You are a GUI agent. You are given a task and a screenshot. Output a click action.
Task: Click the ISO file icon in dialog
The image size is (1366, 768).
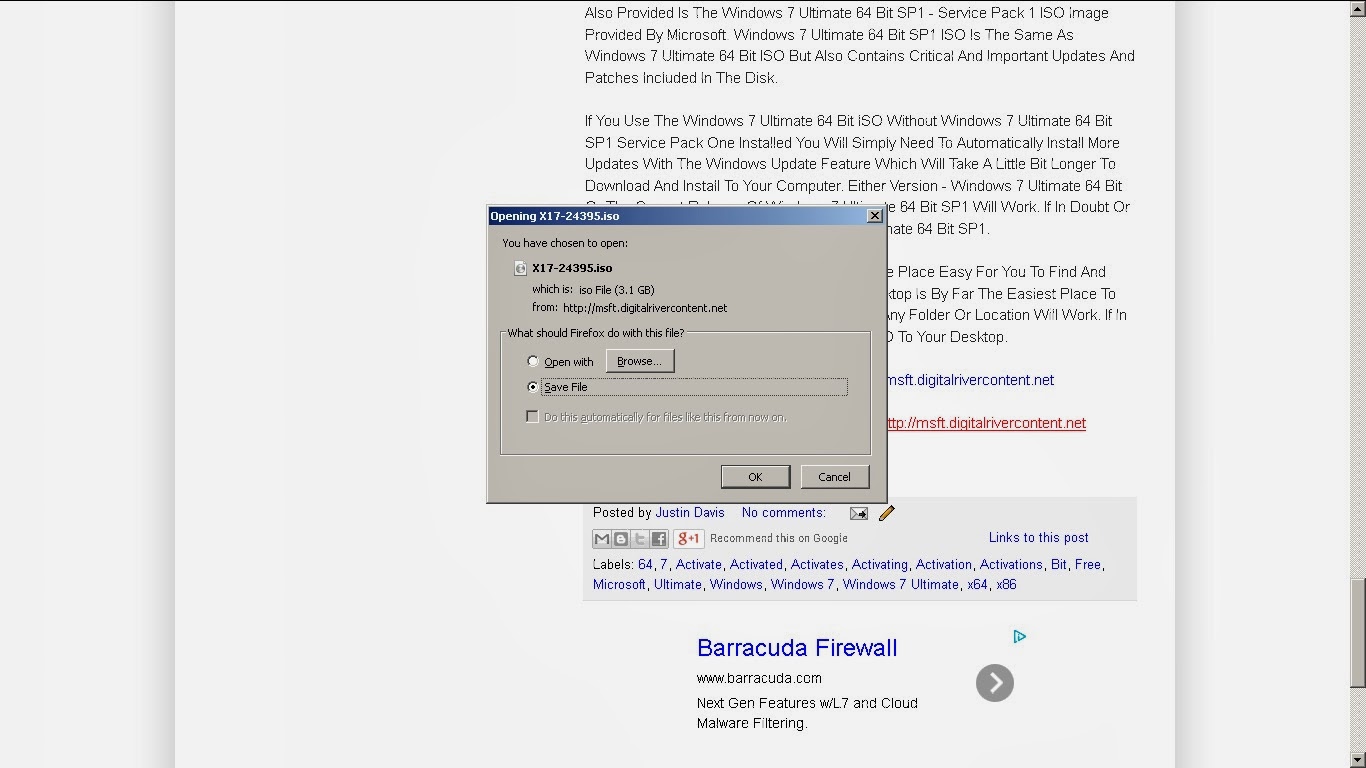coord(520,268)
